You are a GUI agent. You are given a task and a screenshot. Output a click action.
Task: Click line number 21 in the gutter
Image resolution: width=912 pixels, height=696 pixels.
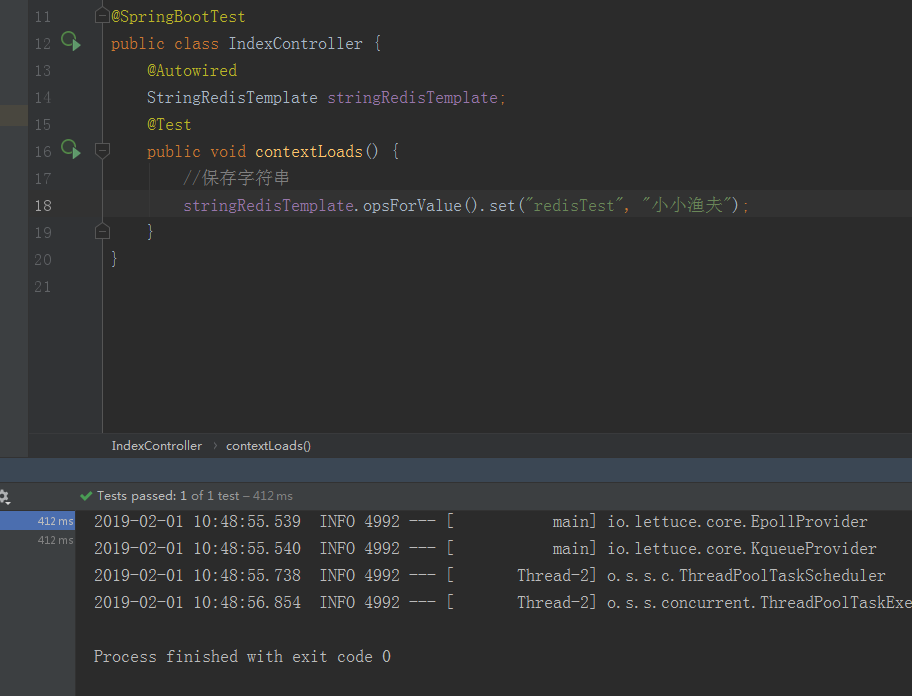pos(42,287)
